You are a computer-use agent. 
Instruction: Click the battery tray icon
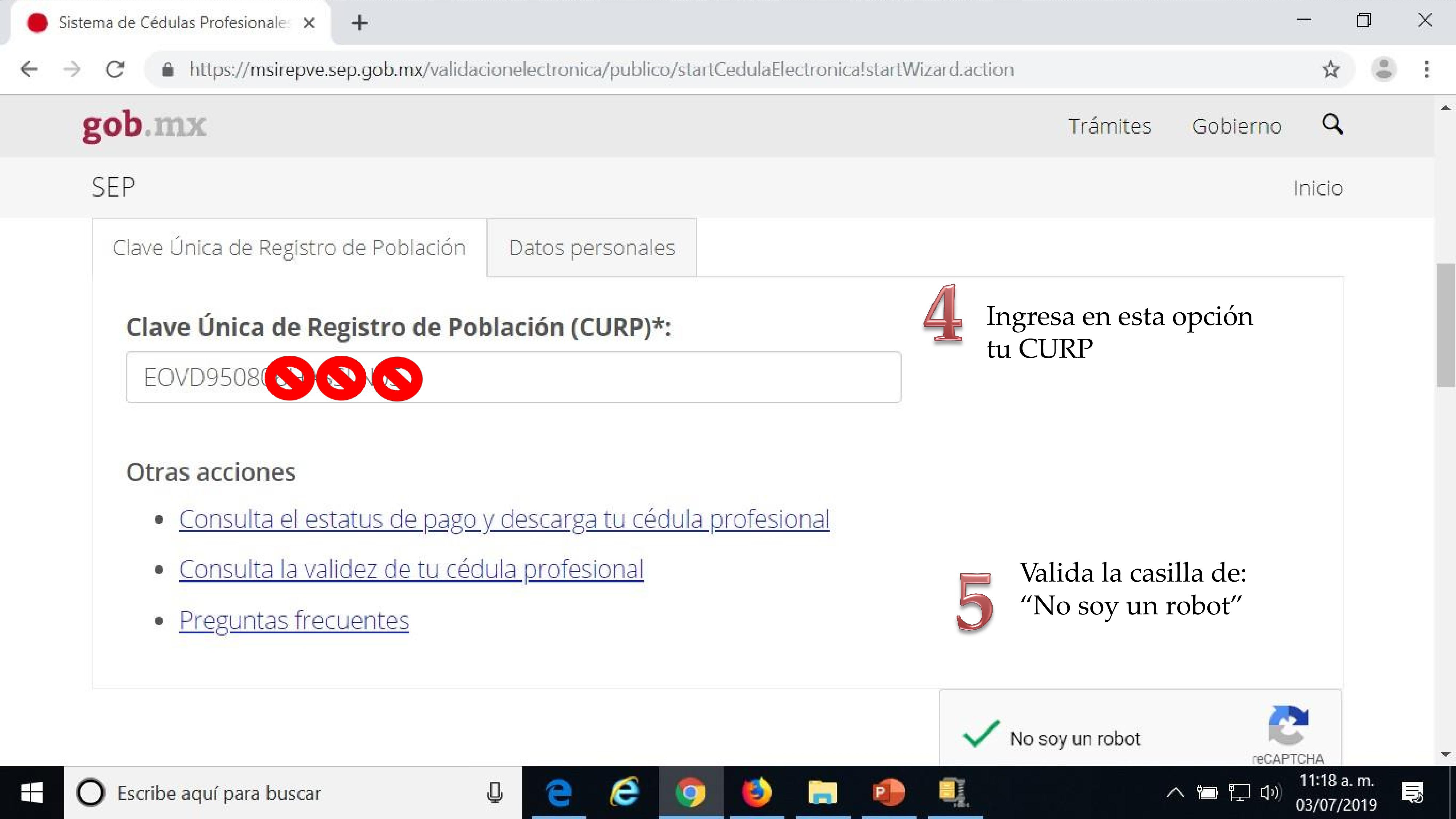click(x=1207, y=792)
